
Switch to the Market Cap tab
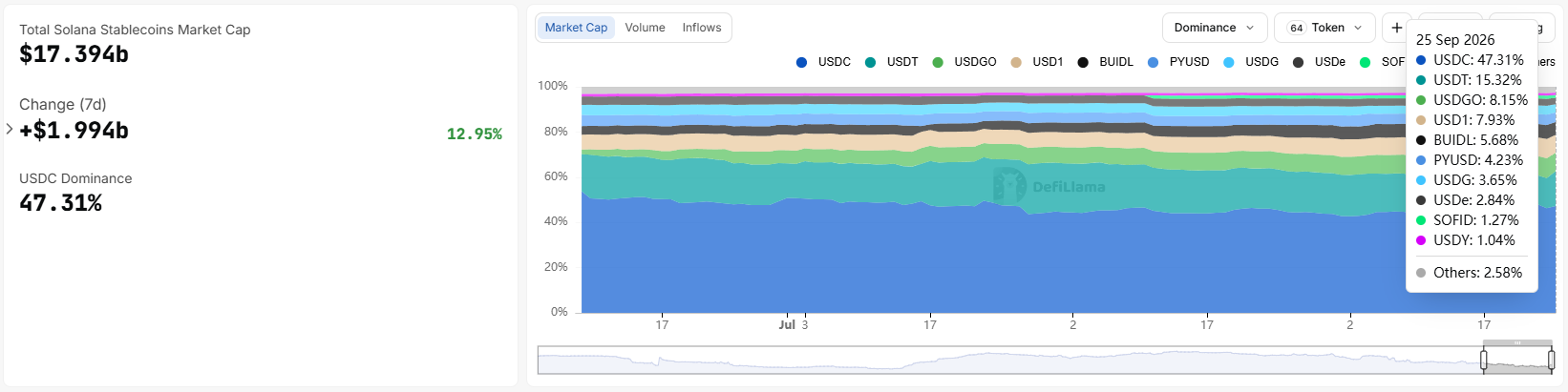(x=576, y=28)
